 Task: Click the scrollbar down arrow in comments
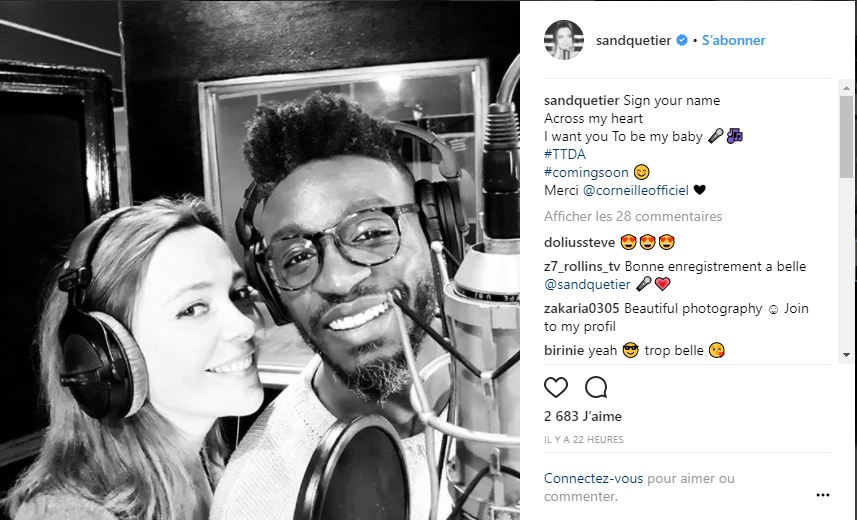(846, 355)
